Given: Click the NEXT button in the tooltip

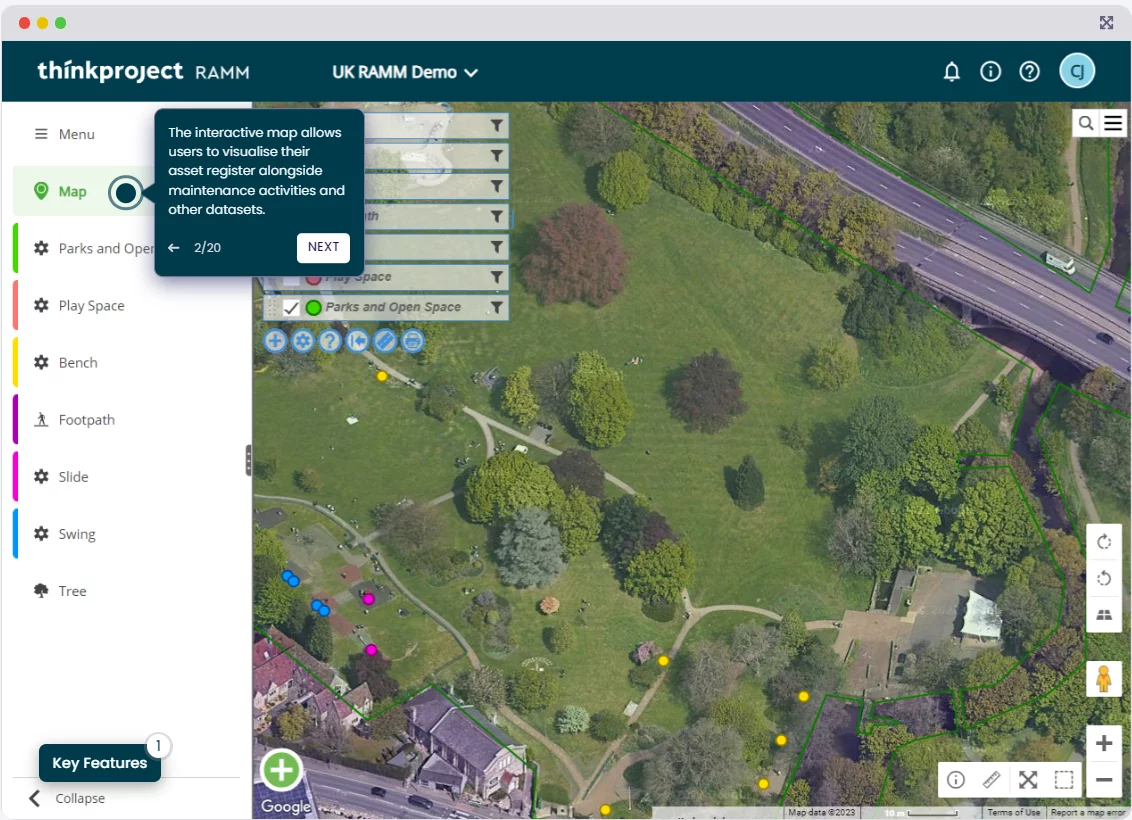Looking at the screenshot, I should tap(323, 247).
